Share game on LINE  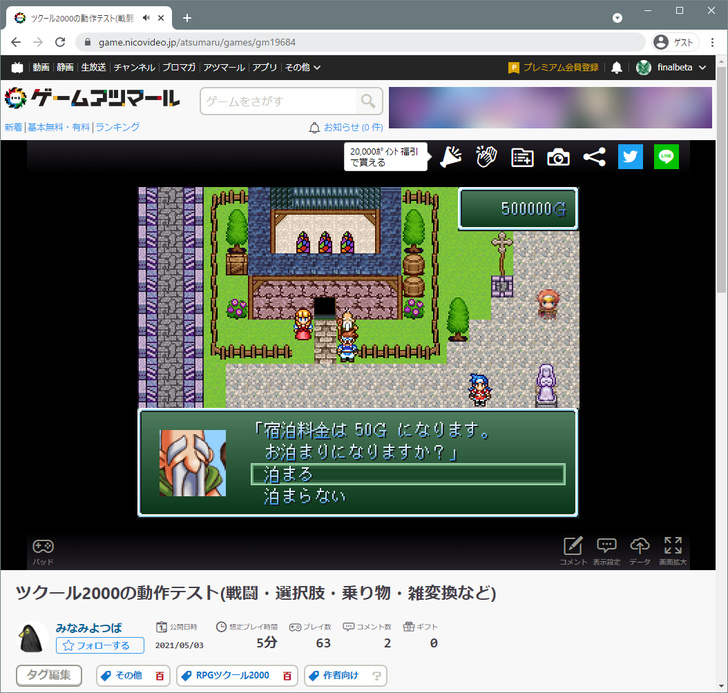[666, 156]
